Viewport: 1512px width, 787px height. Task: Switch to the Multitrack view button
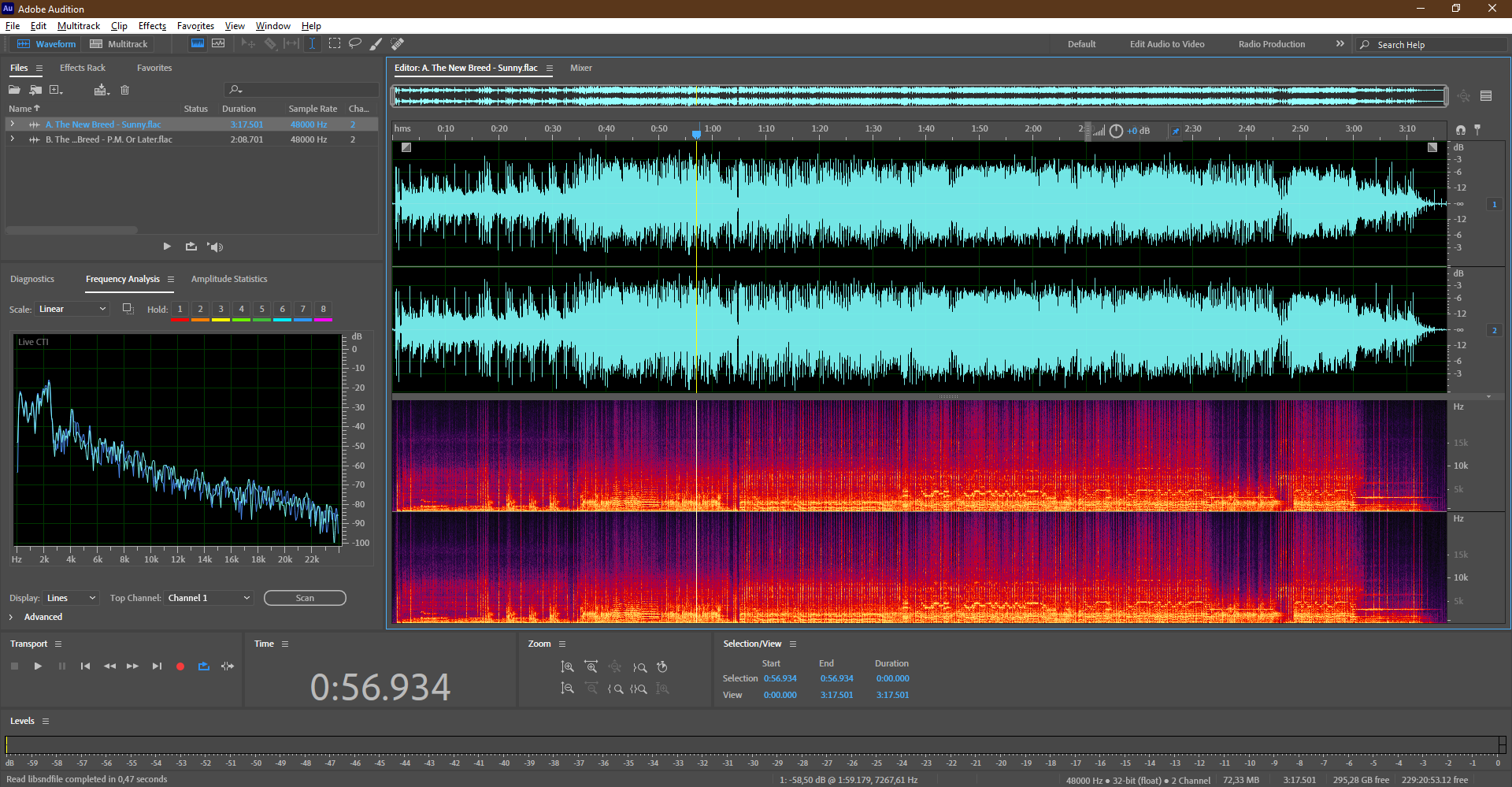click(x=119, y=44)
